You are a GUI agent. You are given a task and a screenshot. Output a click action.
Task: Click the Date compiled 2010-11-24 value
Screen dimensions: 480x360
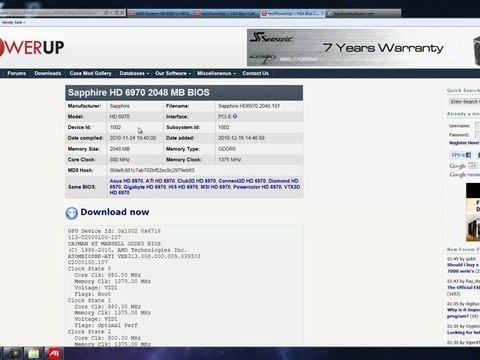pyautogui.click(x=133, y=138)
